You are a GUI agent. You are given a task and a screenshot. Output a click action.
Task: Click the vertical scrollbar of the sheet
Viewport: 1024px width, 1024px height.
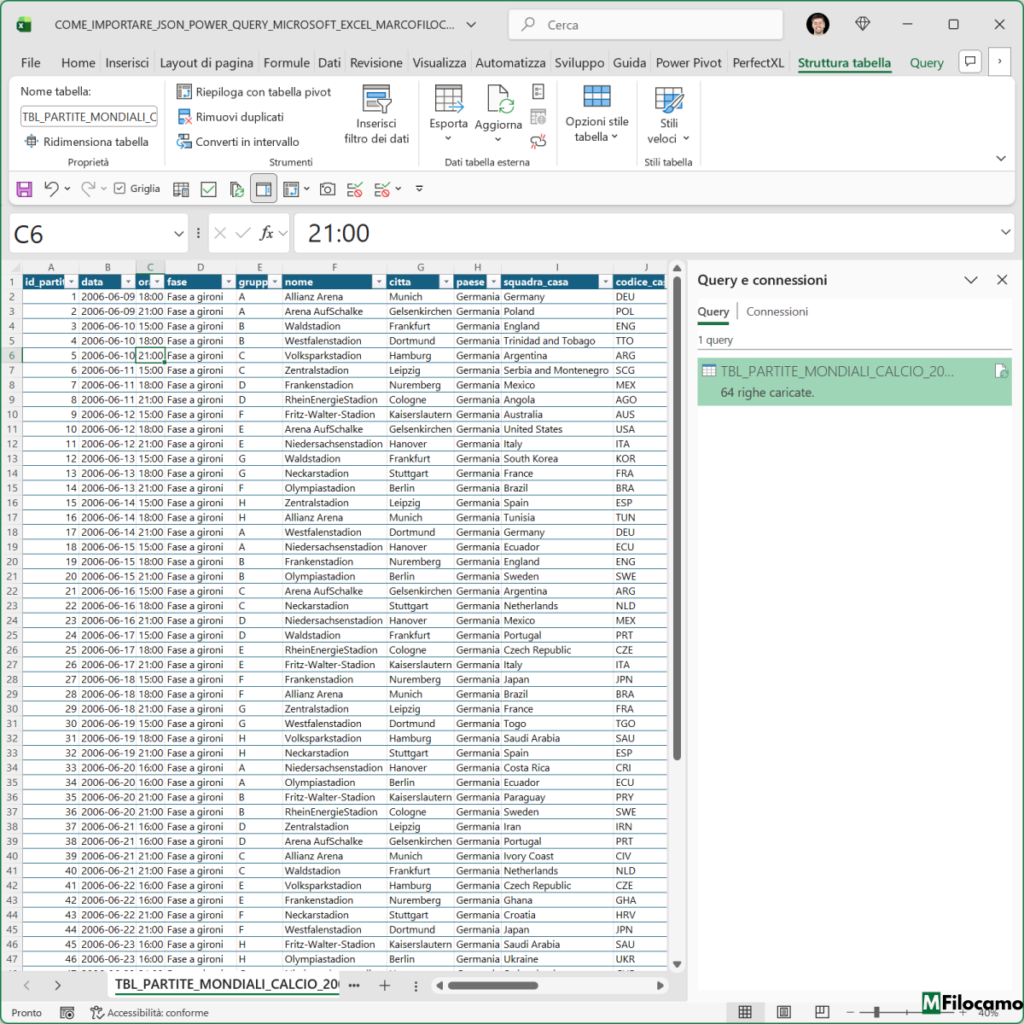(x=677, y=517)
